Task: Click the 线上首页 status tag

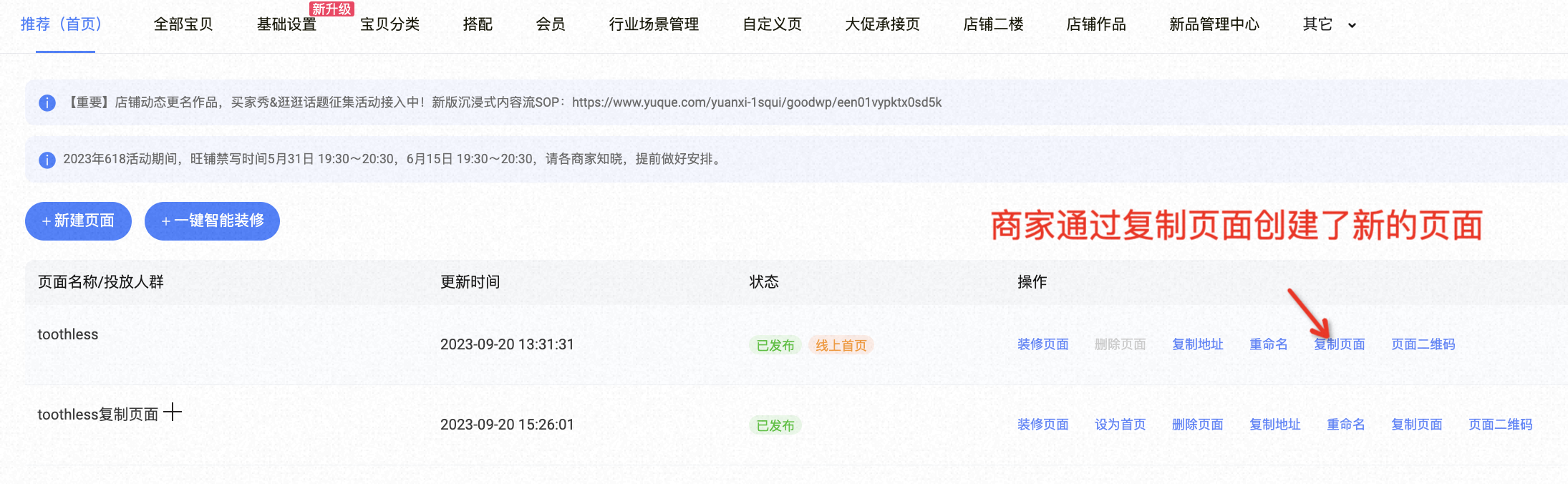Action: (x=841, y=346)
